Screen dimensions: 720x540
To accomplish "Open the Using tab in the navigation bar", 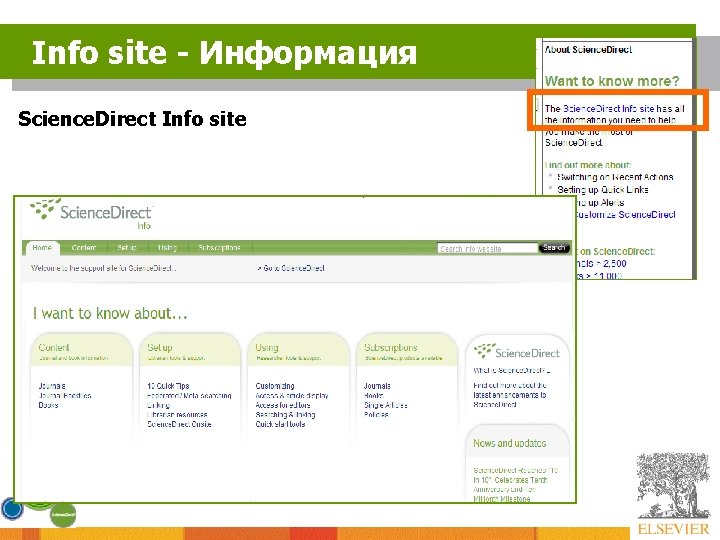I will 167,248.
